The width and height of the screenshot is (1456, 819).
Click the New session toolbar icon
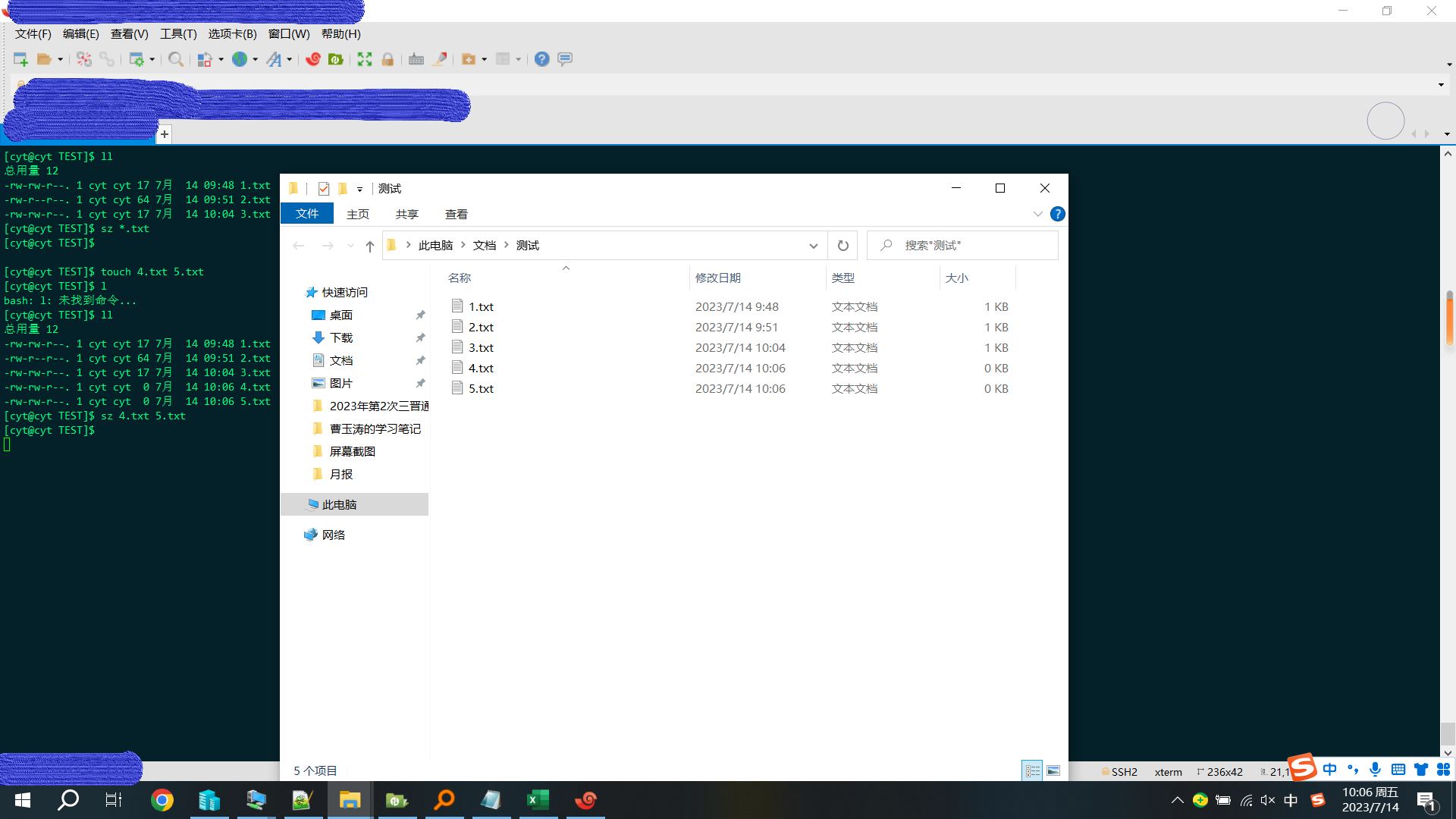click(20, 59)
